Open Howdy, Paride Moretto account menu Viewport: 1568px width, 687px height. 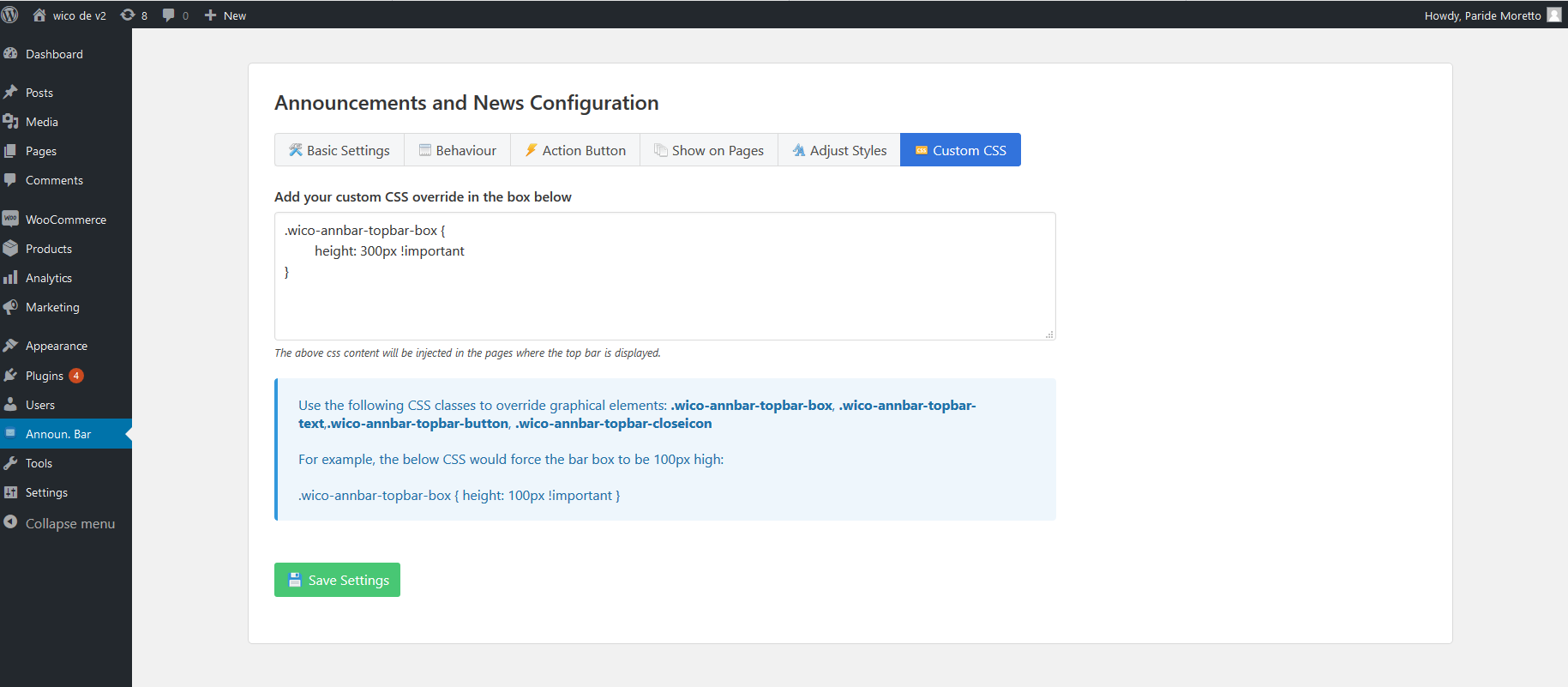(x=1492, y=15)
